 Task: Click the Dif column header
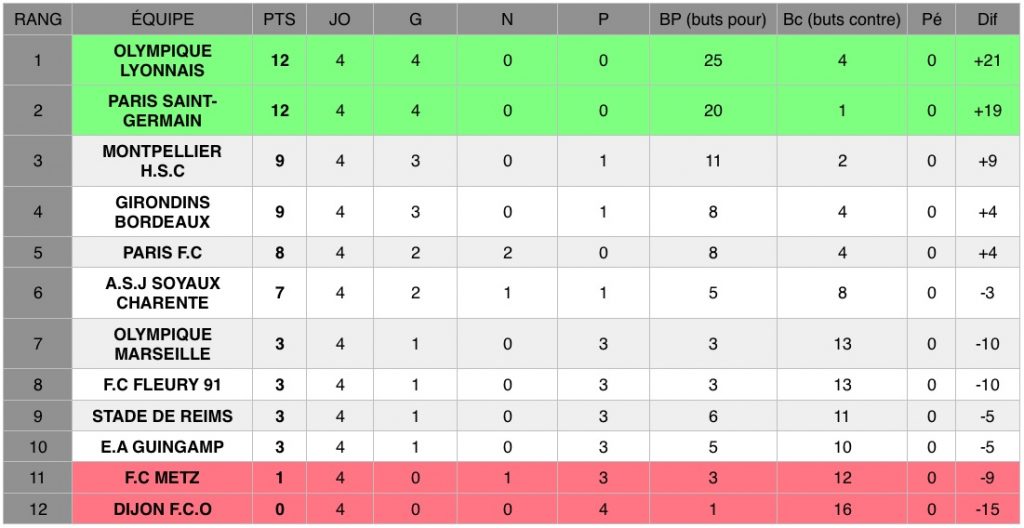[x=987, y=19]
